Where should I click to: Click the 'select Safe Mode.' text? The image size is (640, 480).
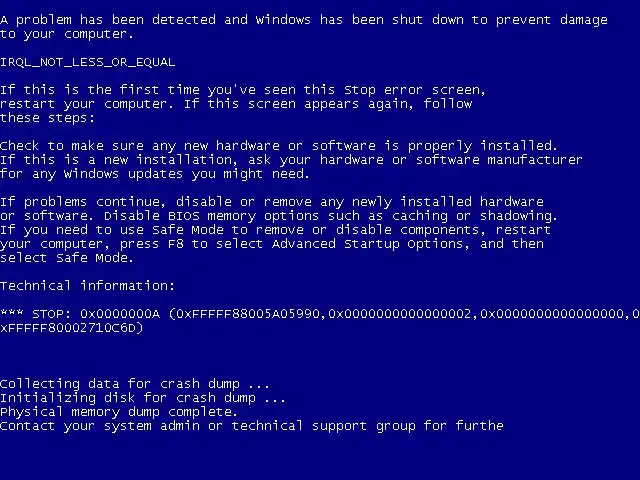pos(67,258)
